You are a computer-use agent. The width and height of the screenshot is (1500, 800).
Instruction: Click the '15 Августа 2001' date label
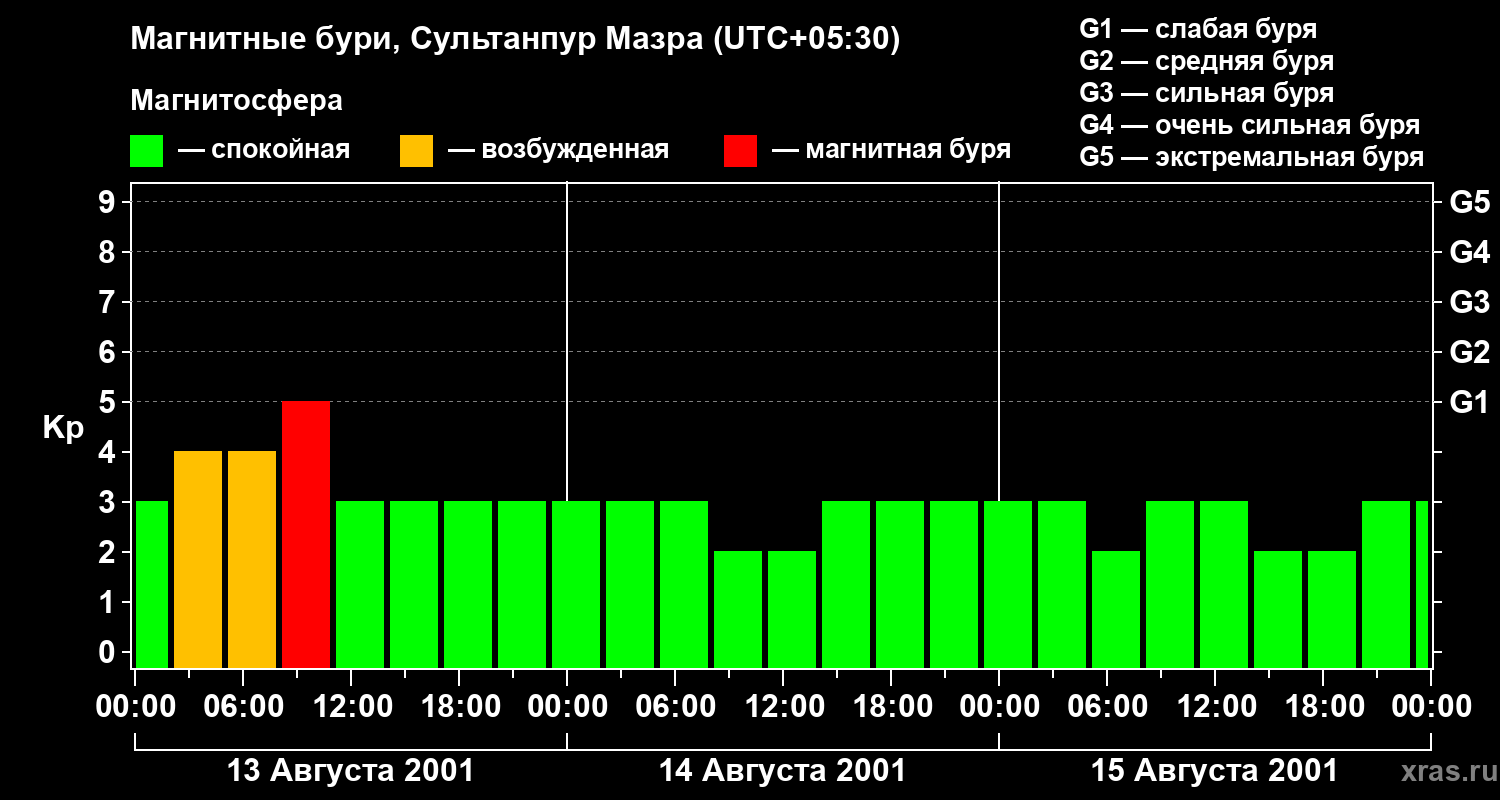pos(1214,771)
